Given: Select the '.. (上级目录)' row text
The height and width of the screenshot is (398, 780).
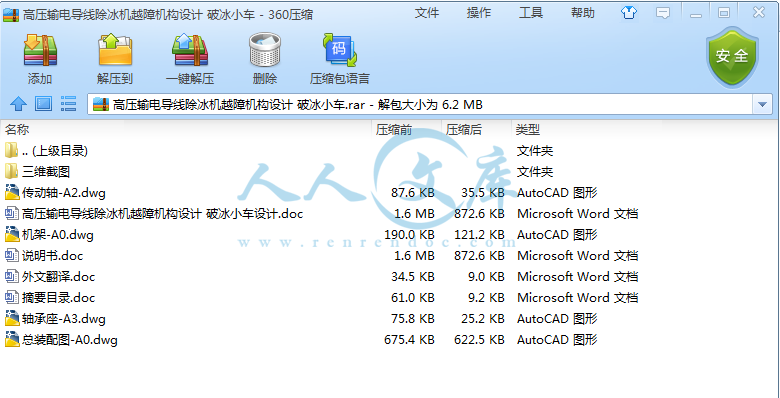Looking at the screenshot, I should pos(55,151).
